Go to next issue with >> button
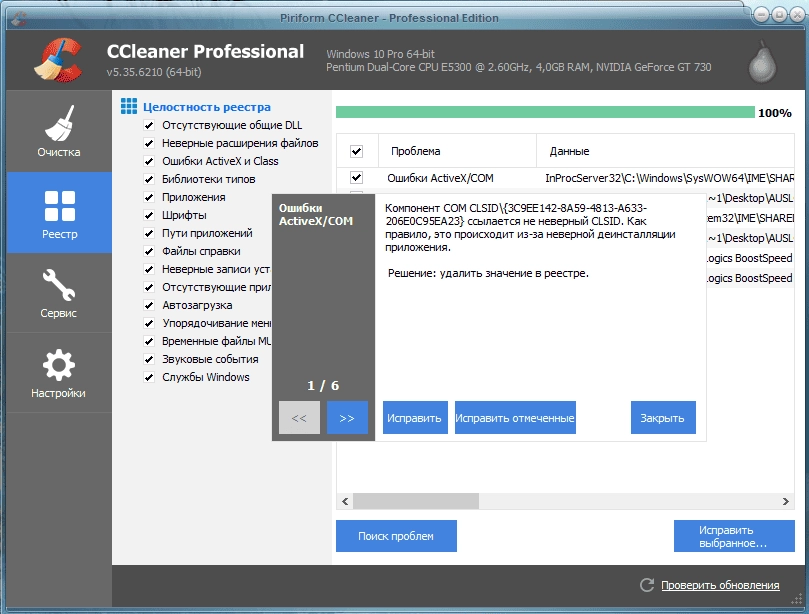 (347, 417)
